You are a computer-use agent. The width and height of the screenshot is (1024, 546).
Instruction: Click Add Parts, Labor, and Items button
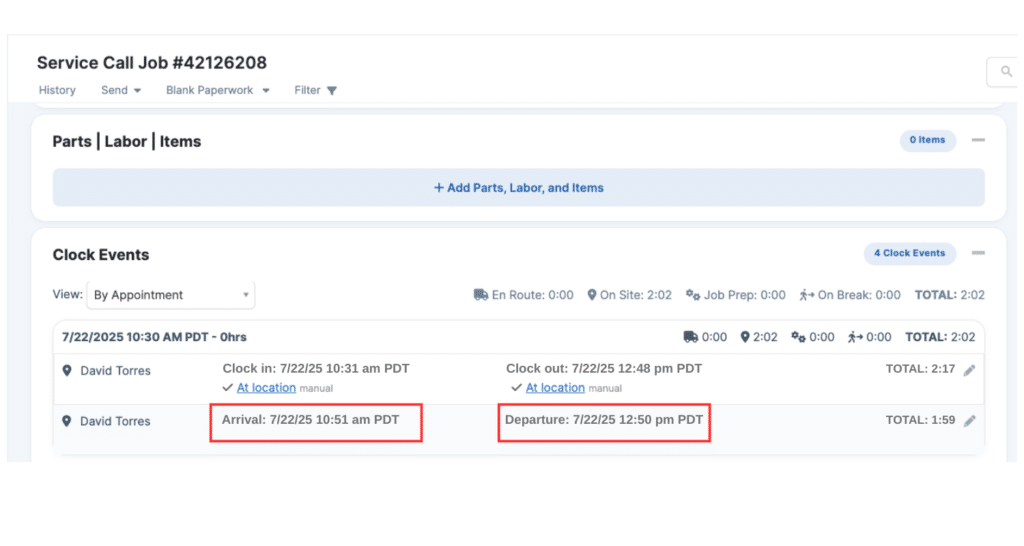(518, 187)
